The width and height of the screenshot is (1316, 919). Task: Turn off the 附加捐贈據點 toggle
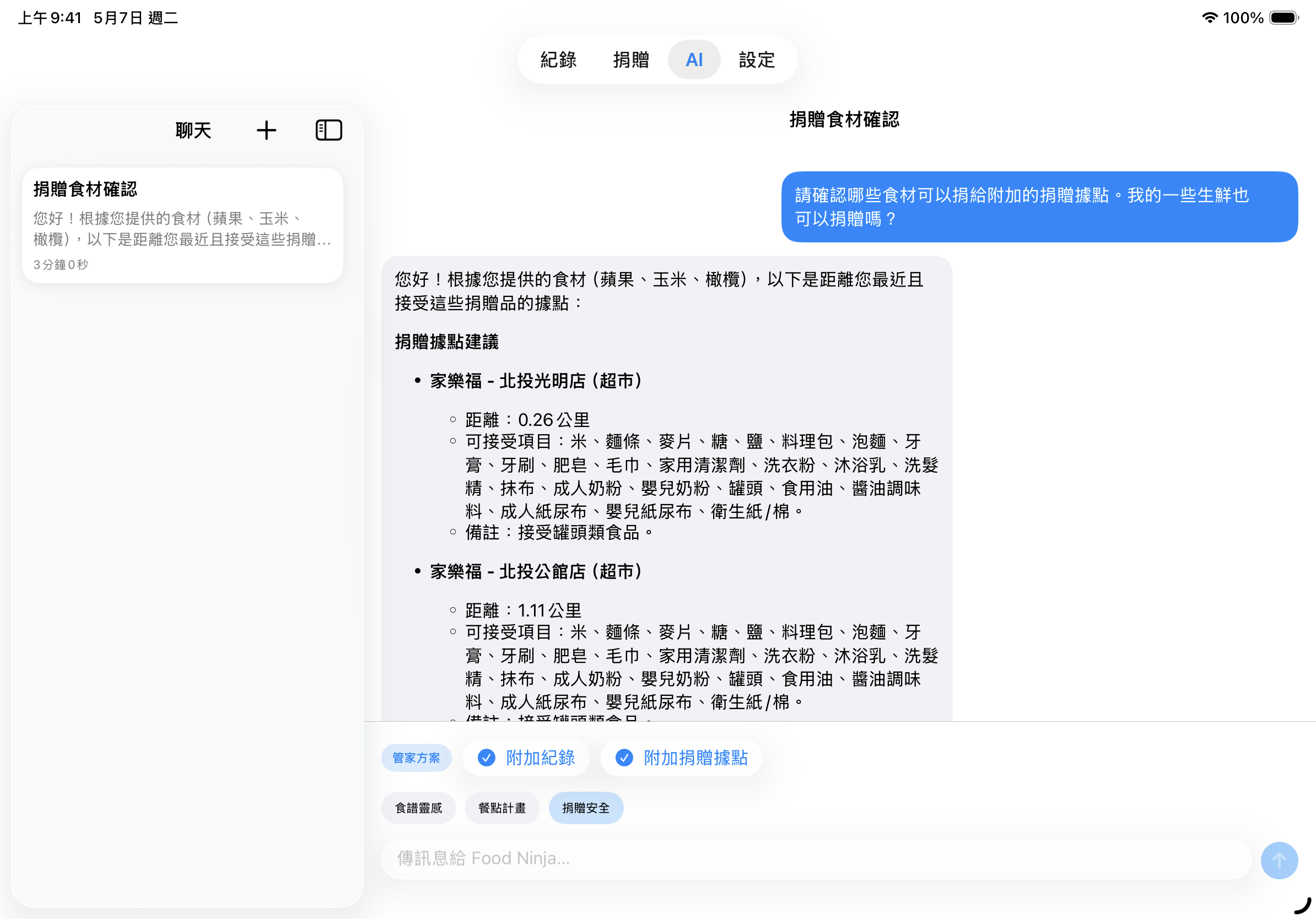[681, 758]
